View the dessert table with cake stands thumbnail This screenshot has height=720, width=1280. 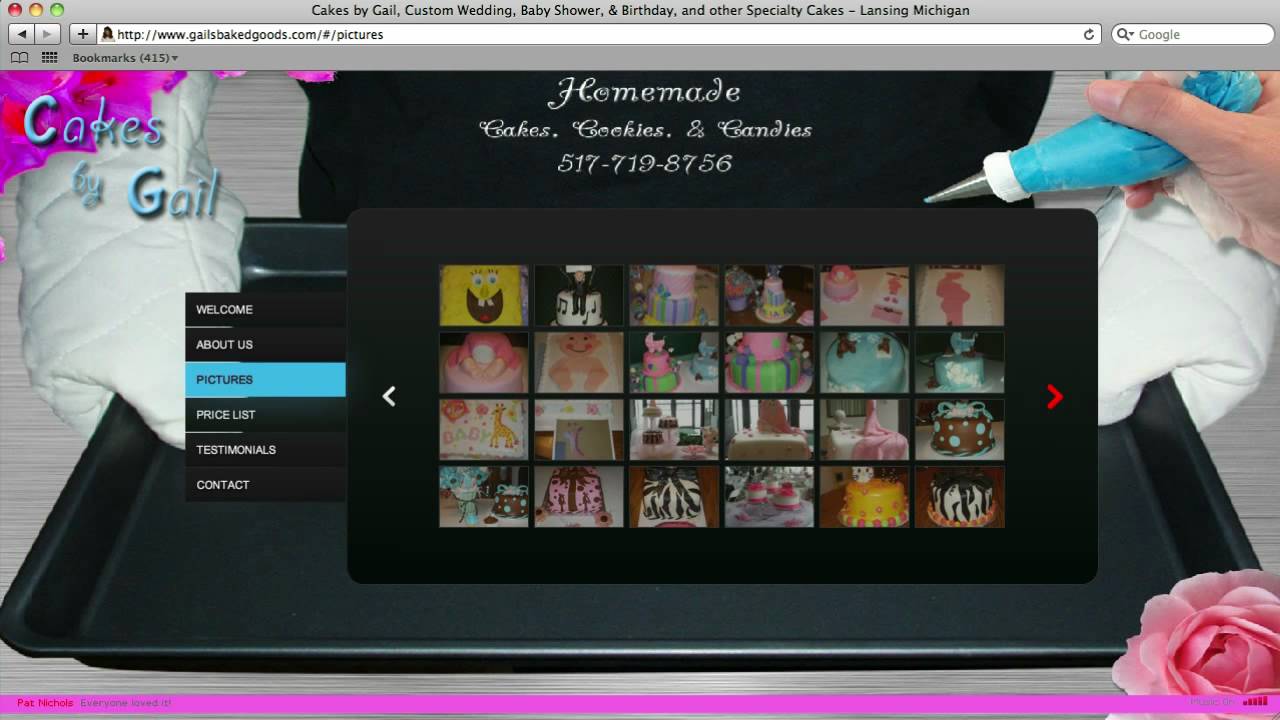click(674, 430)
